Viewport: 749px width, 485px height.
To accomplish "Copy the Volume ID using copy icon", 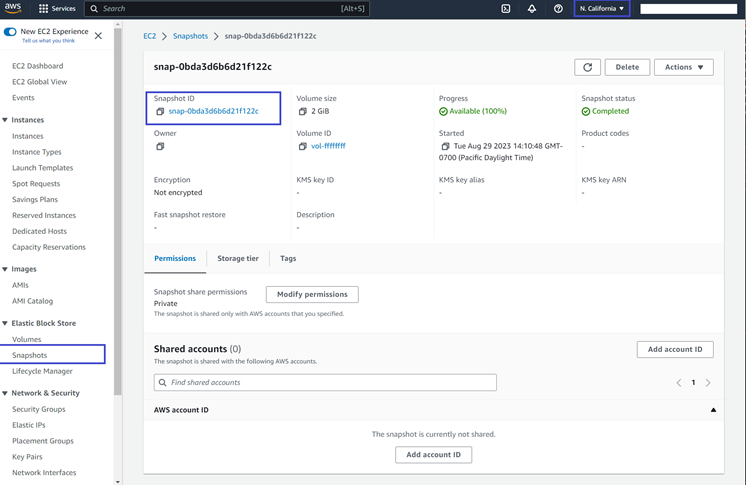I will tap(303, 146).
